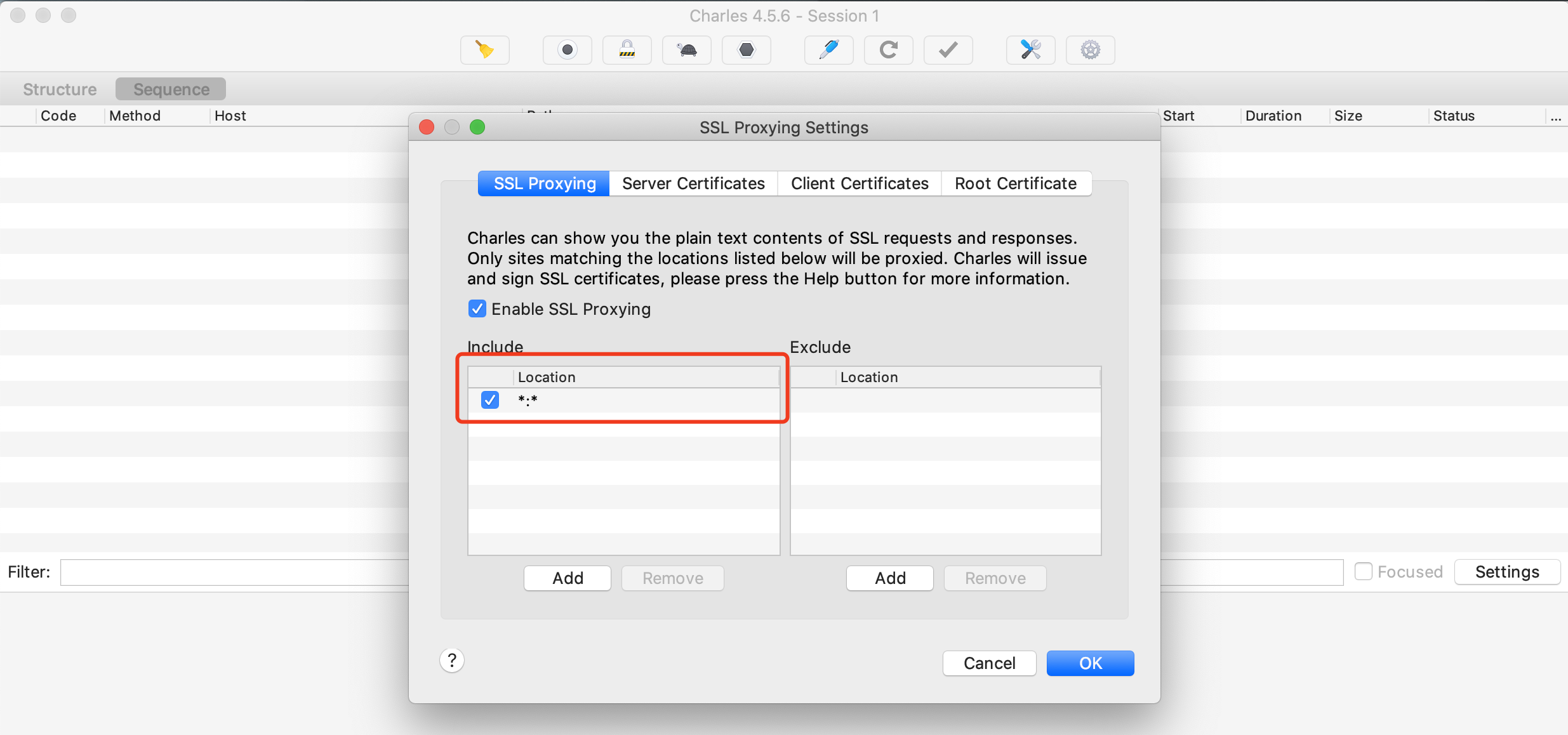1568x735 pixels.
Task: Click the validate checkmark icon
Action: pyautogui.click(x=948, y=50)
